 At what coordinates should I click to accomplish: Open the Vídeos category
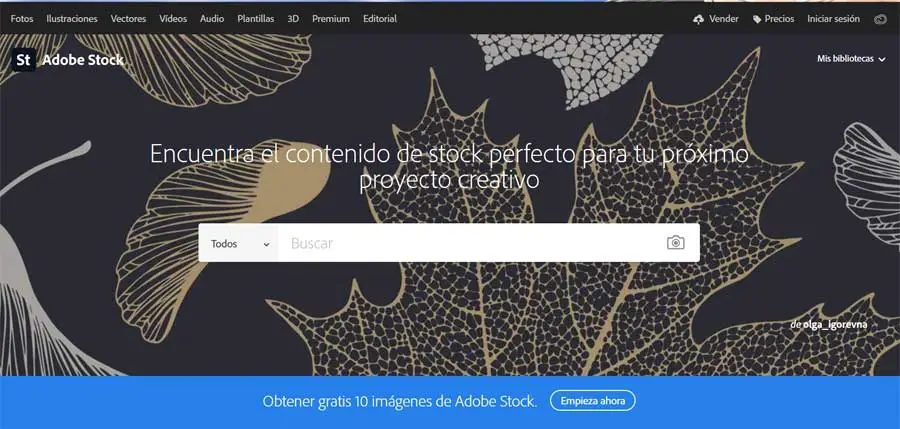173,19
